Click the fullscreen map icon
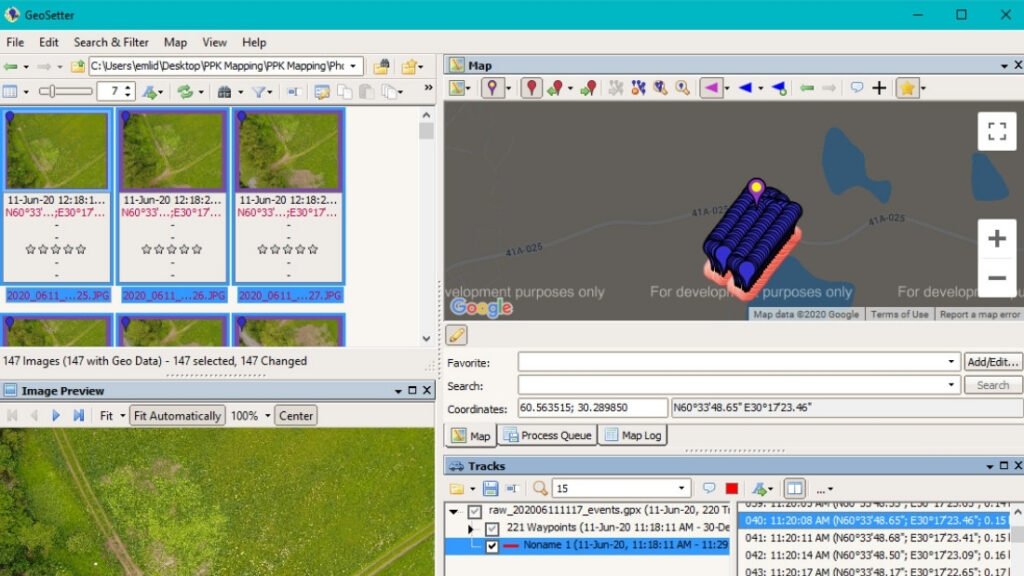The height and width of the screenshot is (576, 1024). point(996,131)
